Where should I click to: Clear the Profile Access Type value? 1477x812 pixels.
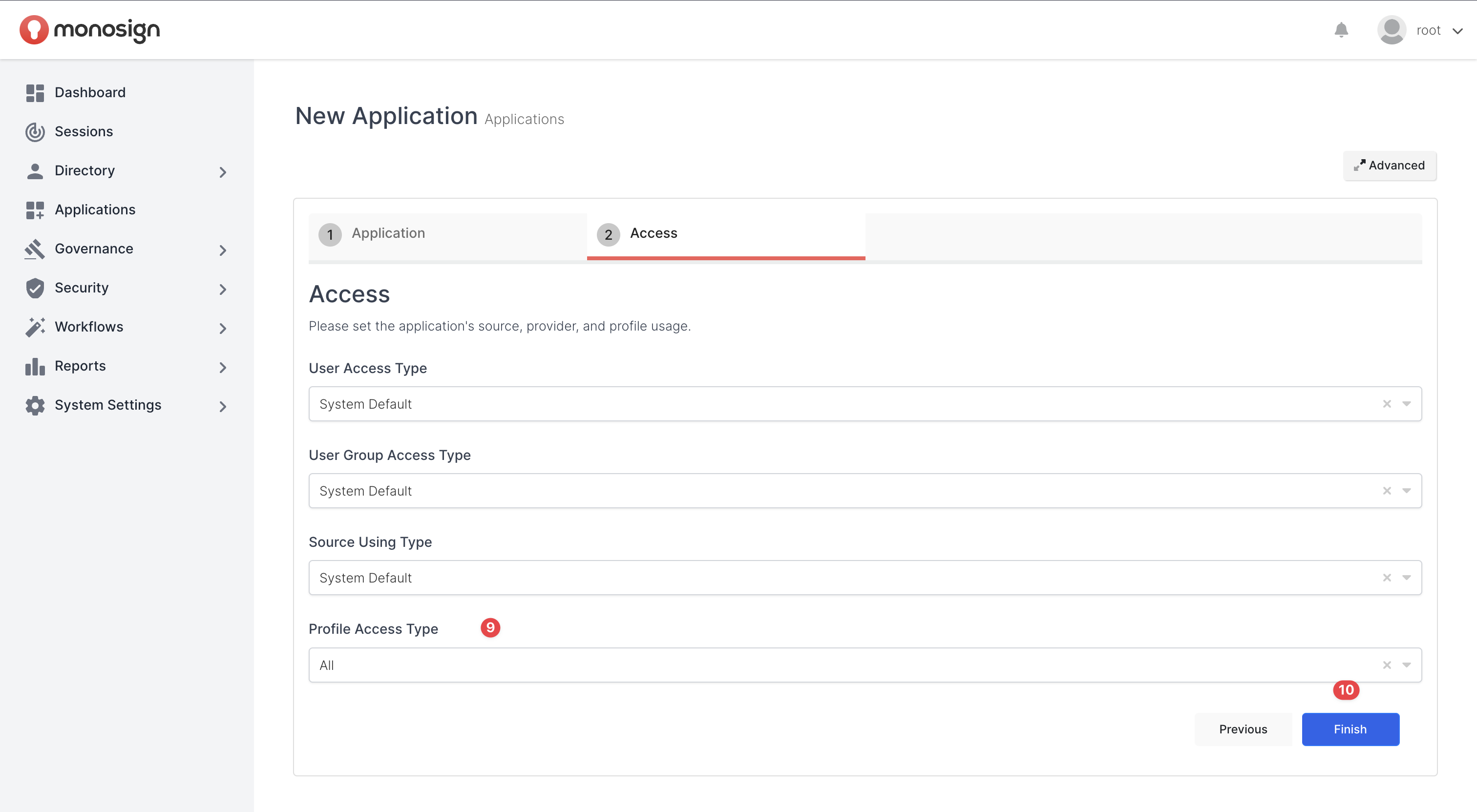(1387, 665)
